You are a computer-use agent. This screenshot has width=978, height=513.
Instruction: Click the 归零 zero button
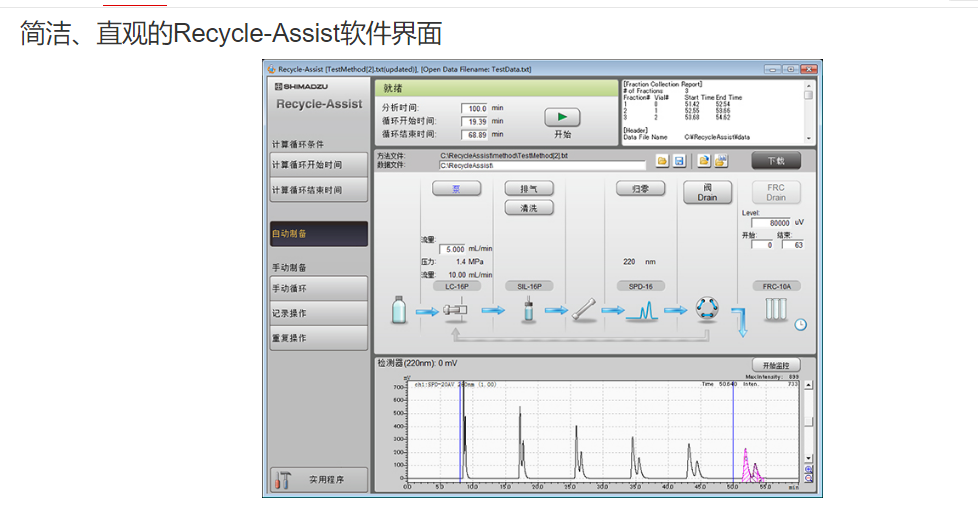coord(641,188)
